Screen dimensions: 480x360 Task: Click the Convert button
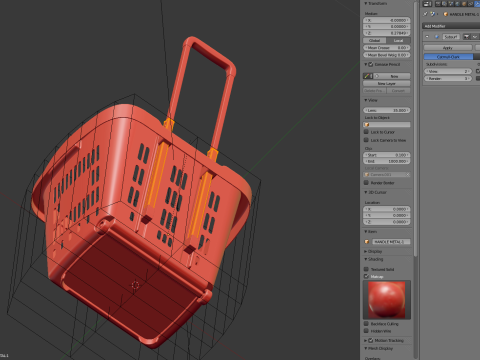(398, 91)
